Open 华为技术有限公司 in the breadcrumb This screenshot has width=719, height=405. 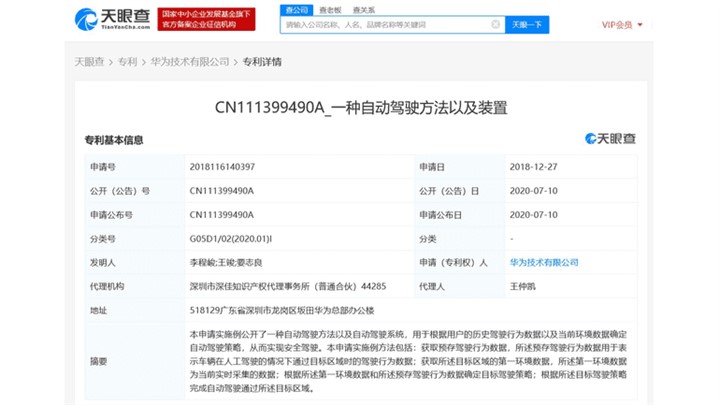coord(189,62)
